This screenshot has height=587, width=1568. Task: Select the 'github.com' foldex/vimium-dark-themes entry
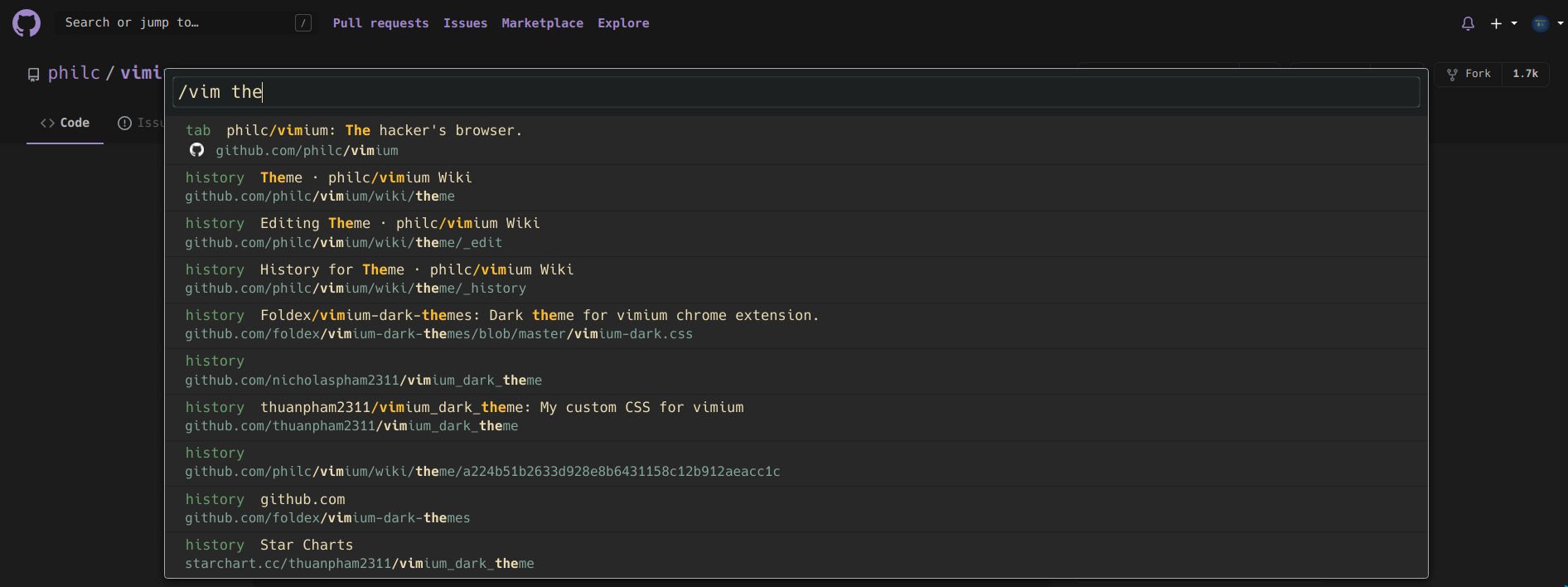[x=796, y=508]
